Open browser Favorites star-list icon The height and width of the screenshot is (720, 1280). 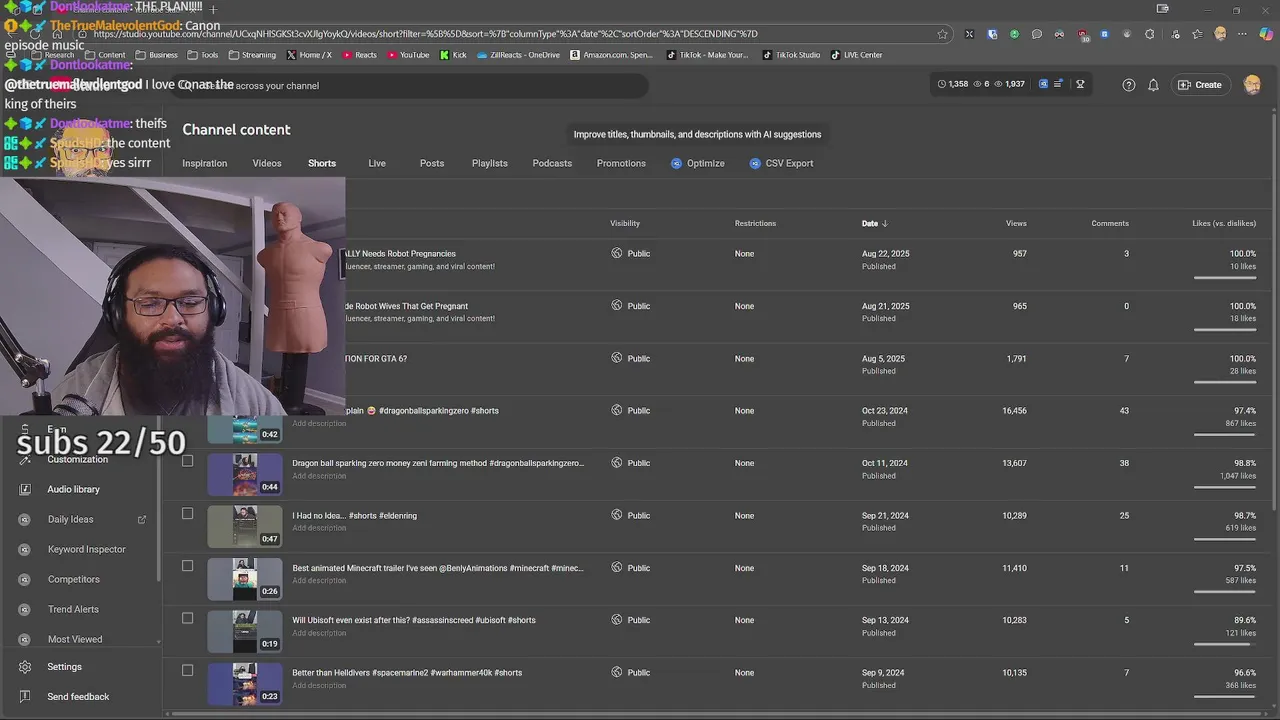[x=1197, y=34]
